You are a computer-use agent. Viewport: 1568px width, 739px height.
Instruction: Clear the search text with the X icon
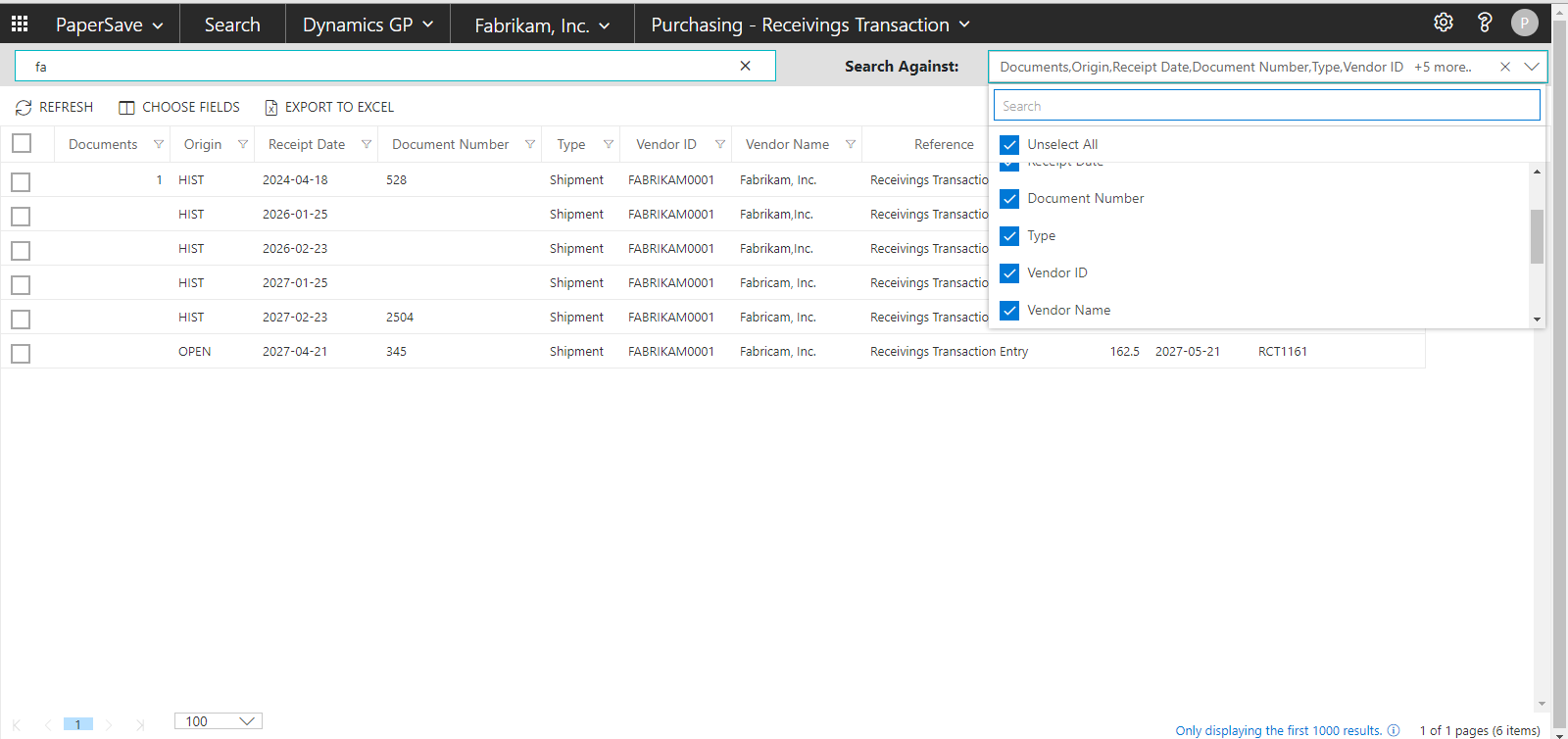[x=745, y=66]
